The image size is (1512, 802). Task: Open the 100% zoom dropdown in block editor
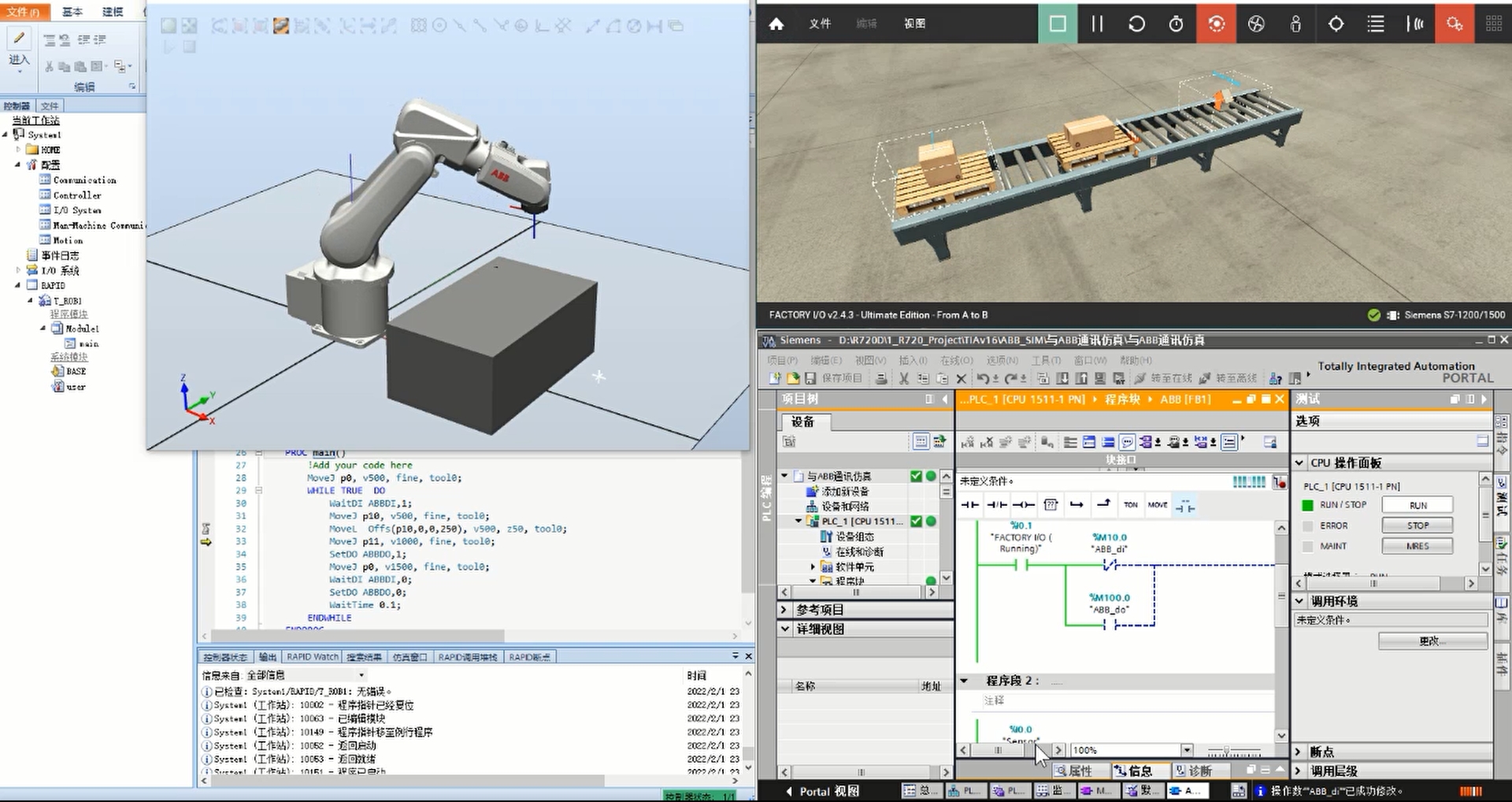click(x=1187, y=750)
